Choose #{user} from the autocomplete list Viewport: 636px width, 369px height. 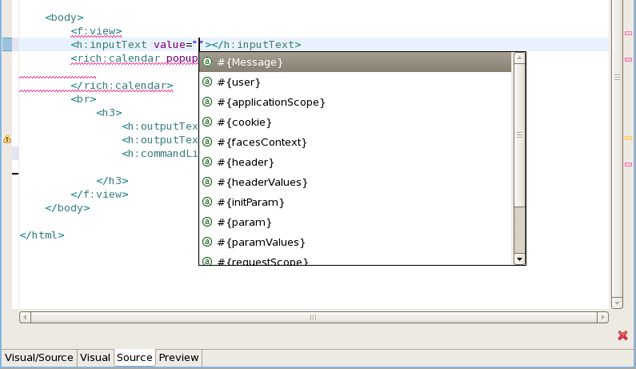pyautogui.click(x=355, y=82)
